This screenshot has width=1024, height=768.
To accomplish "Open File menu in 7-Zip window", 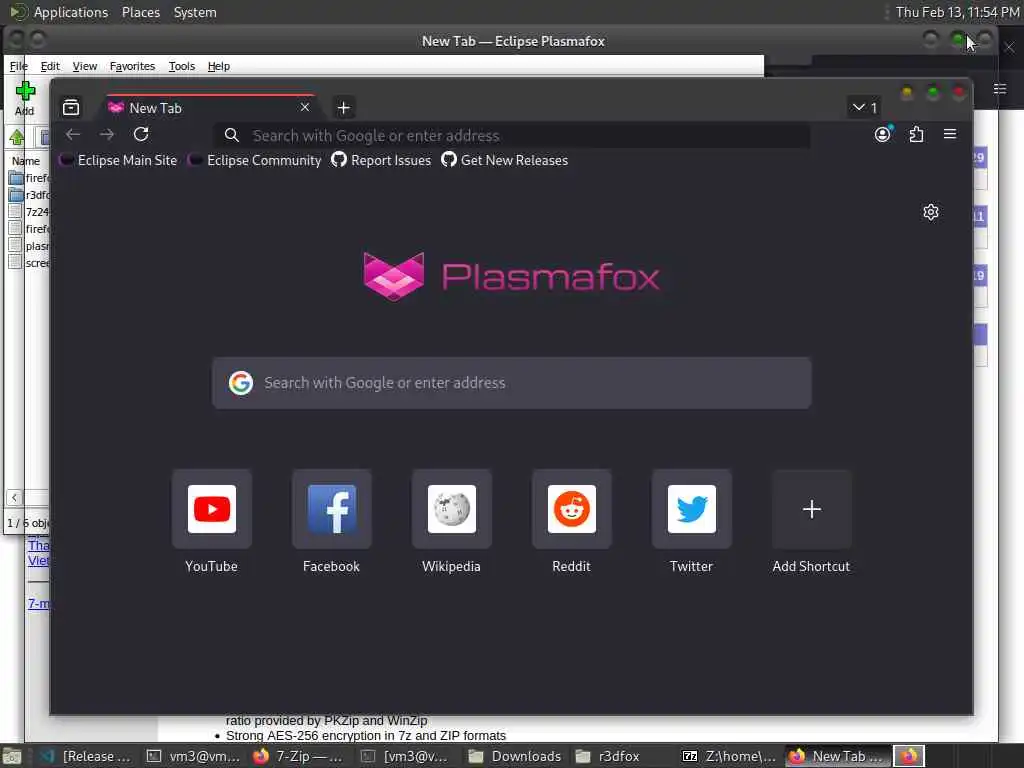I will coord(18,66).
